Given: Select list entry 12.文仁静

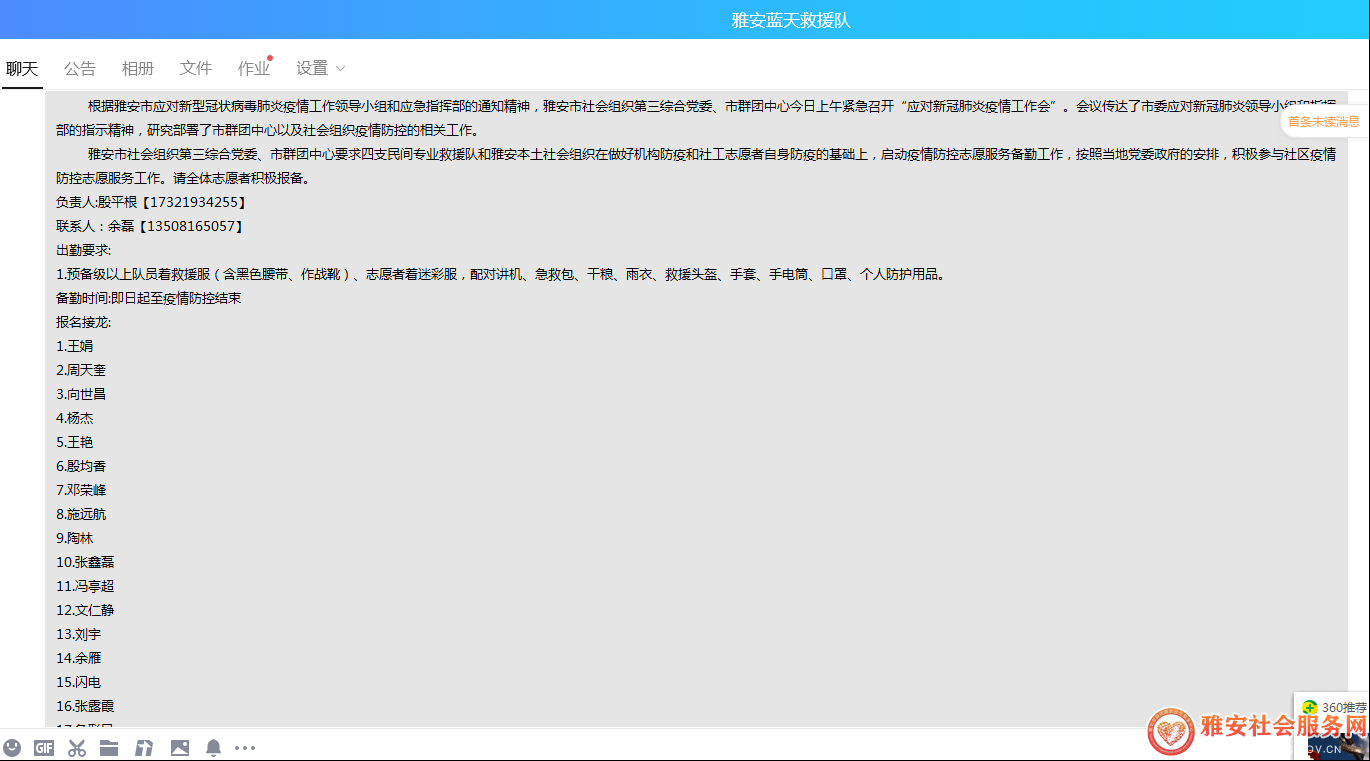Looking at the screenshot, I should [x=85, y=610].
